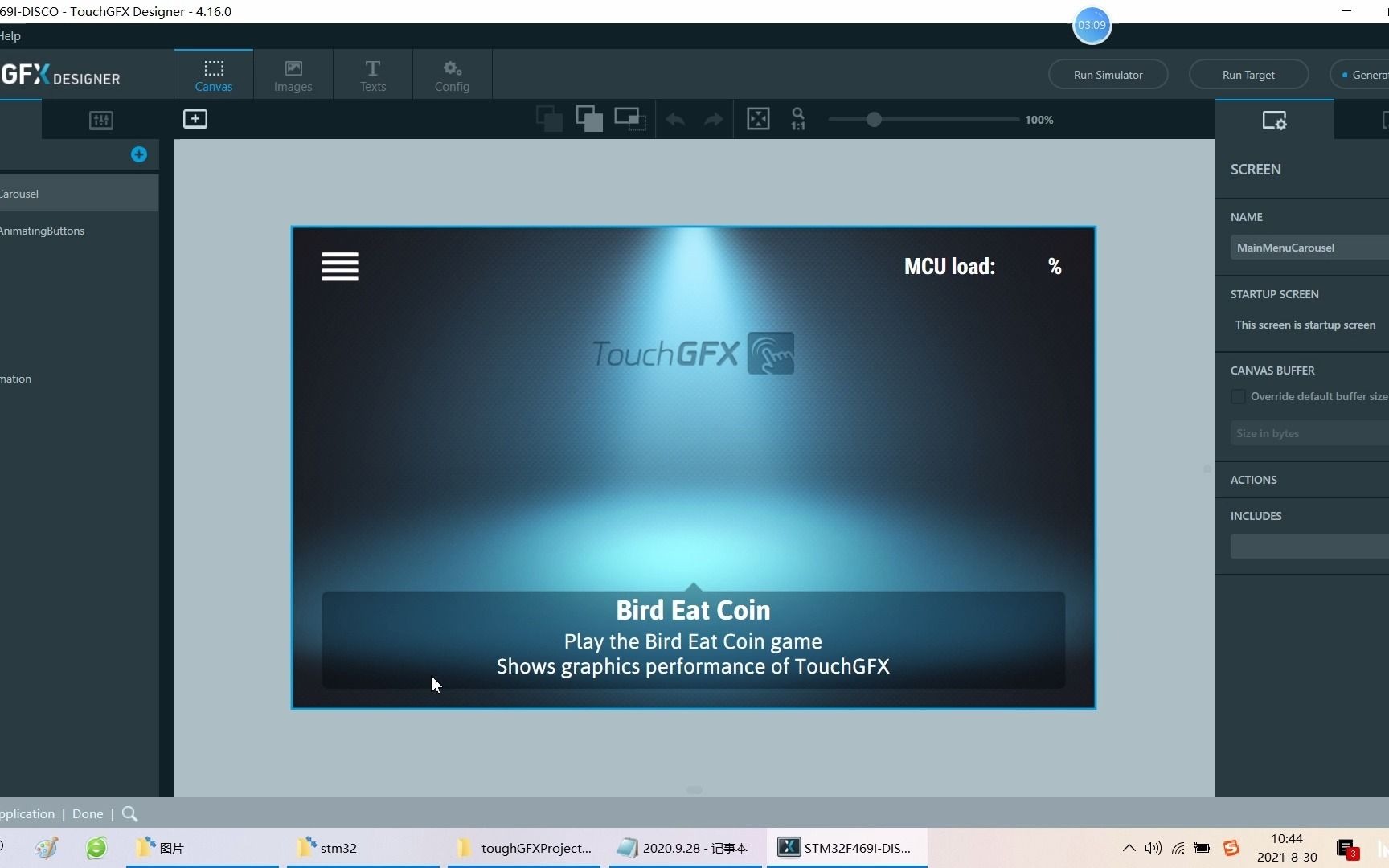
Task: Open the toughGFXProject taskbar folder
Action: (x=524, y=848)
